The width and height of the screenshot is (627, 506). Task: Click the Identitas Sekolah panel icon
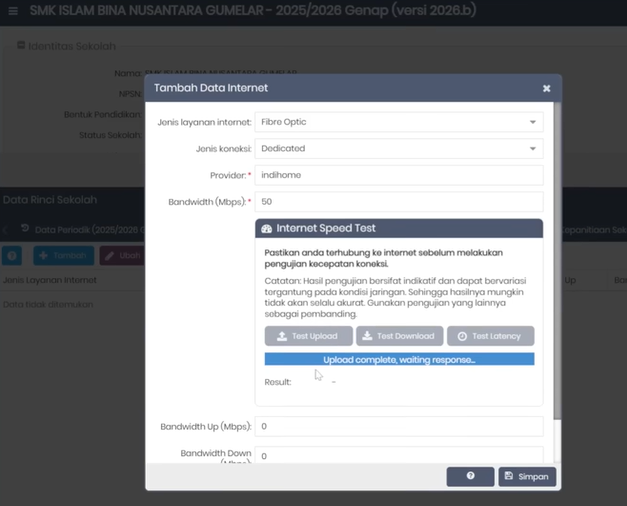[x=21, y=45]
